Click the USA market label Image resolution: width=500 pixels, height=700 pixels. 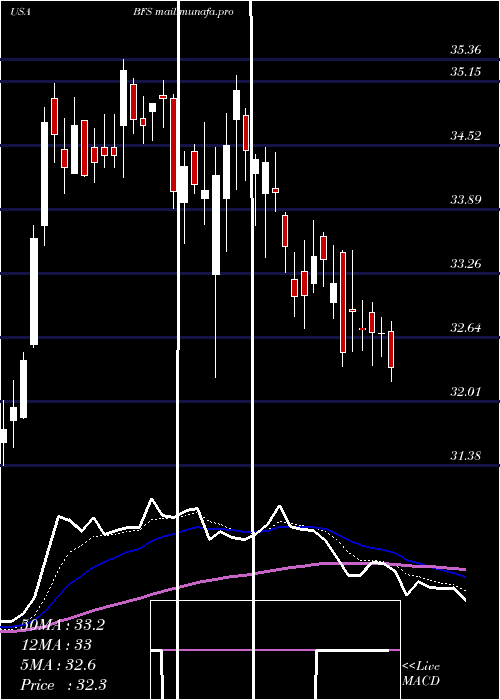pyautogui.click(x=20, y=12)
